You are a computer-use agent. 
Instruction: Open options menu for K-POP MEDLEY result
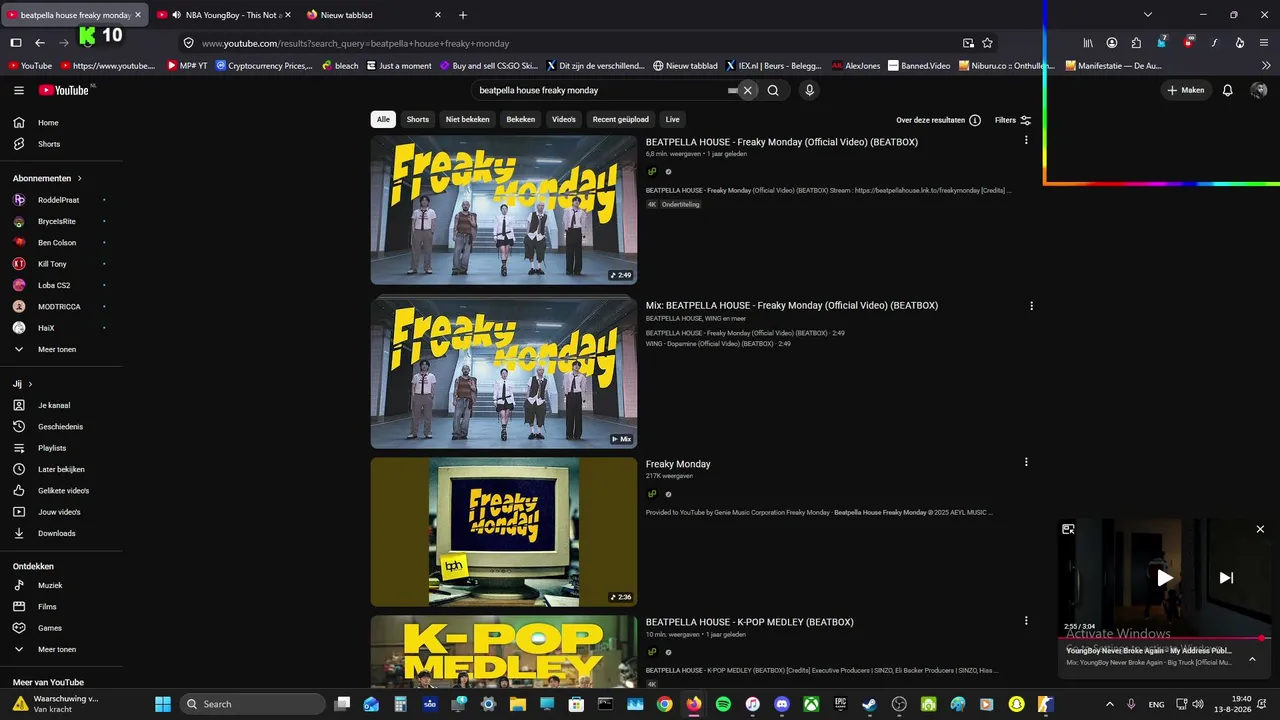pyautogui.click(x=1025, y=621)
